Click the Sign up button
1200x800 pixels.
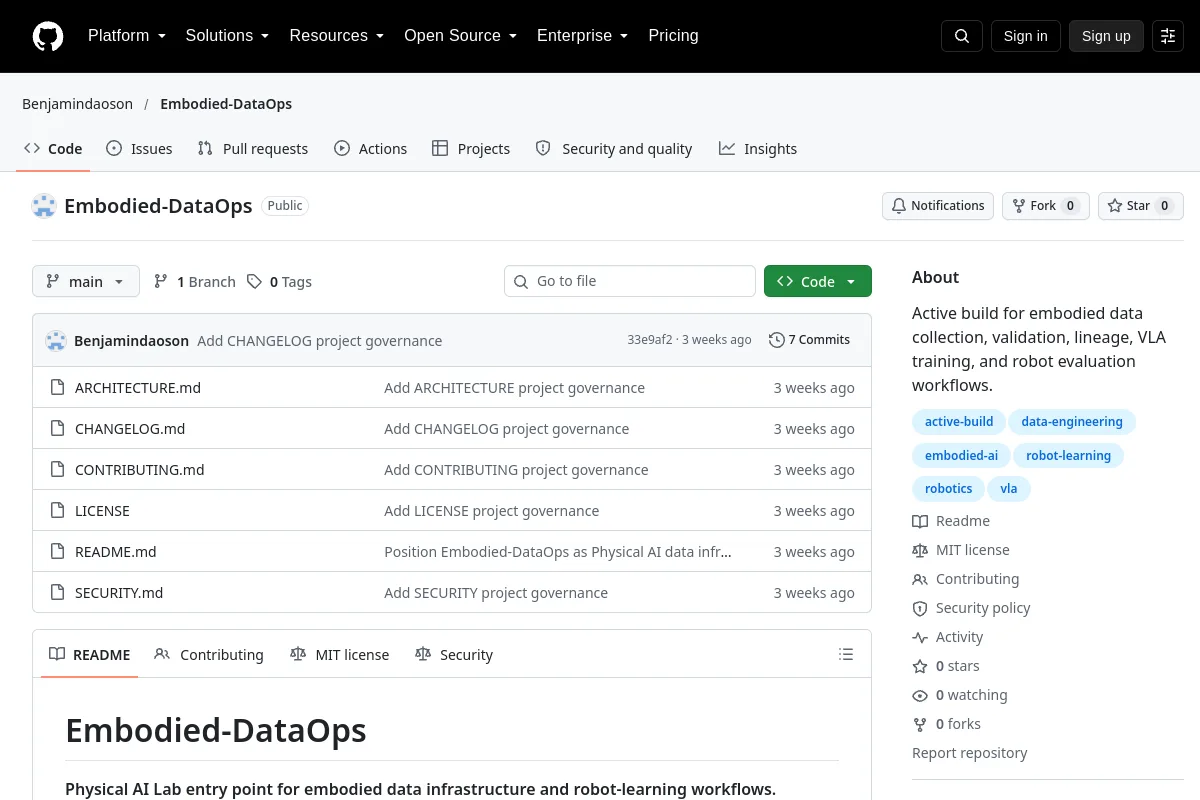[x=1106, y=36]
